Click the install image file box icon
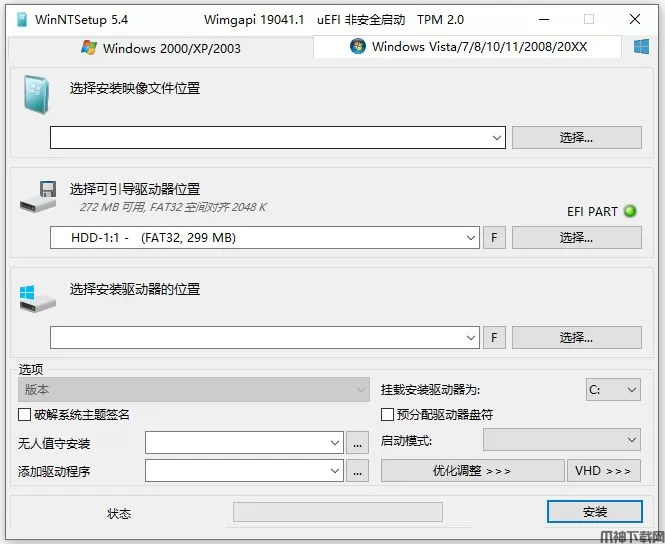 pyautogui.click(x=36, y=95)
